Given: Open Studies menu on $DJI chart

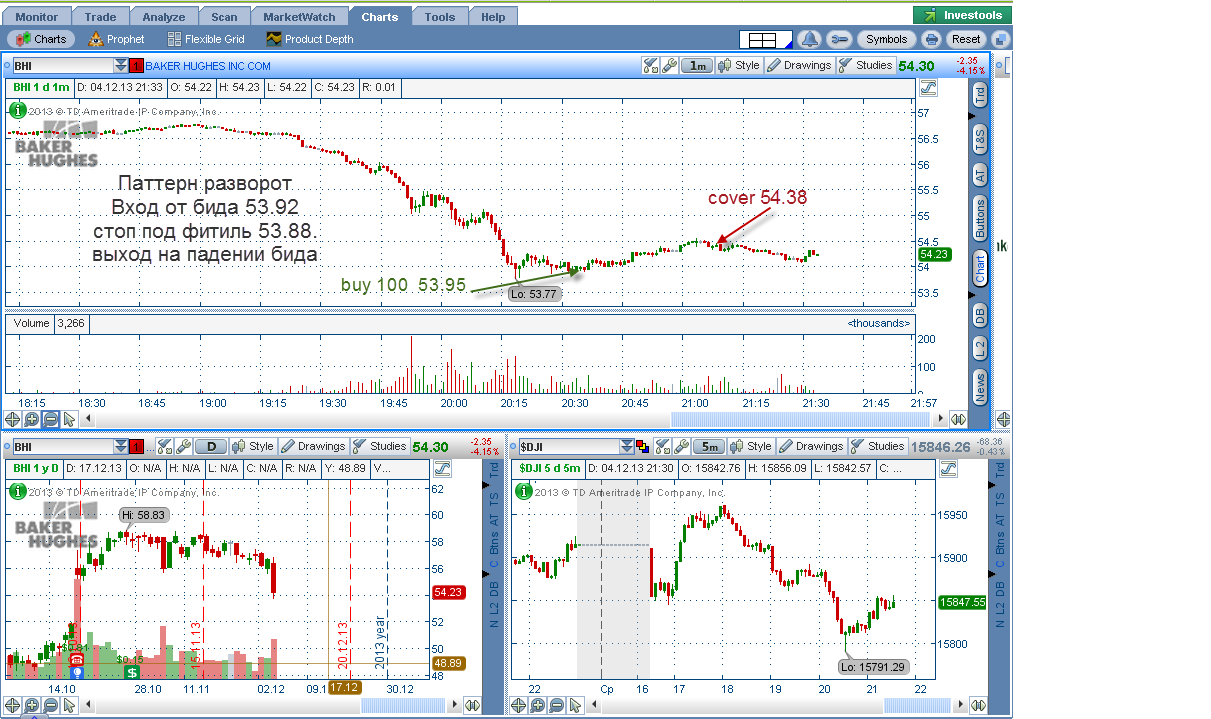Looking at the screenshot, I should pyautogui.click(x=877, y=446).
